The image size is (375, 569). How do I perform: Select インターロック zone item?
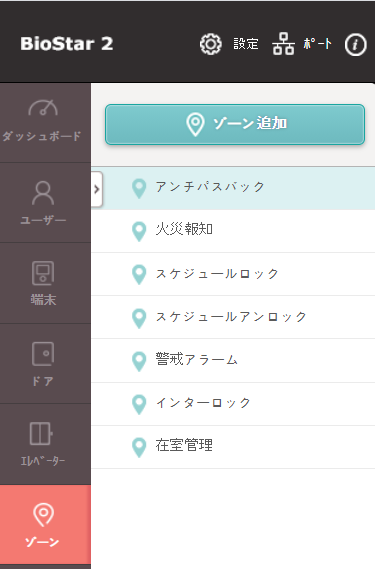click(233, 404)
